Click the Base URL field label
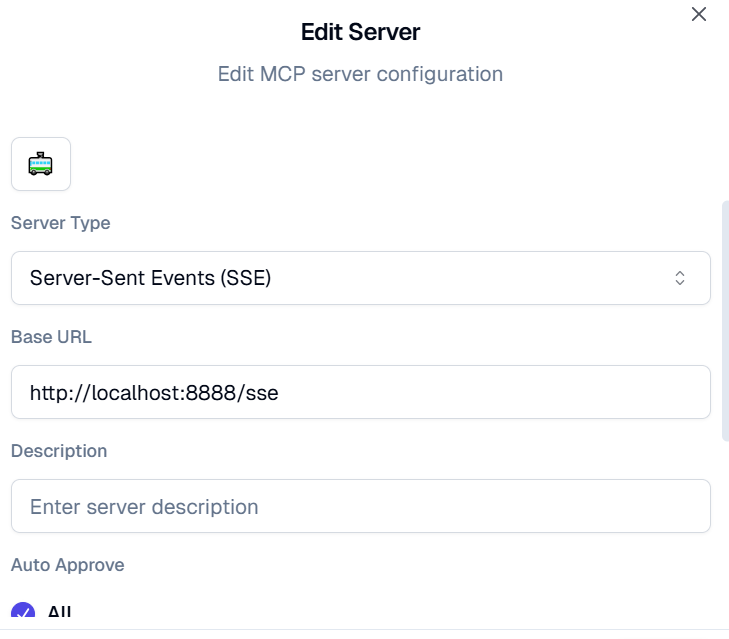 51,337
